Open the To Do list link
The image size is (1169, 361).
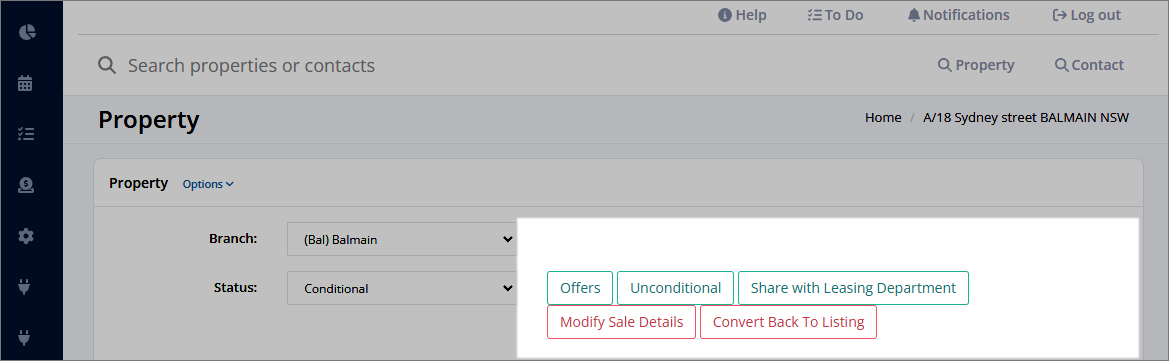[835, 15]
